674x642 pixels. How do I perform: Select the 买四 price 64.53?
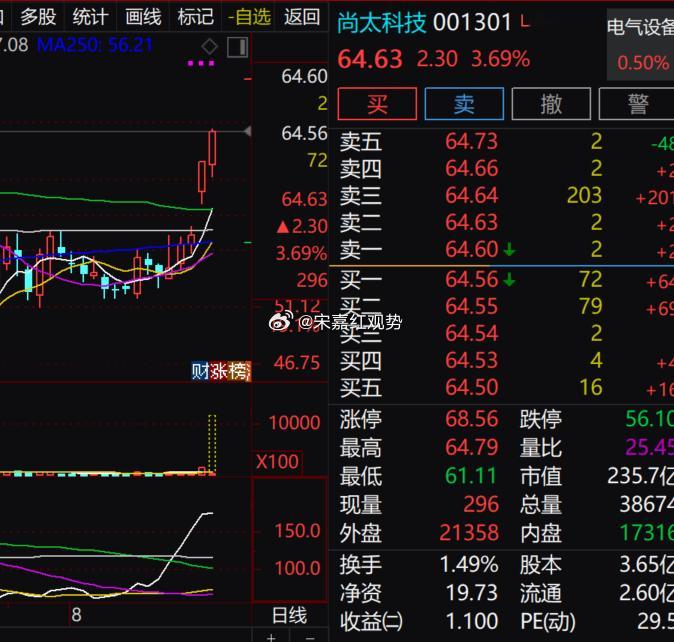click(x=472, y=361)
